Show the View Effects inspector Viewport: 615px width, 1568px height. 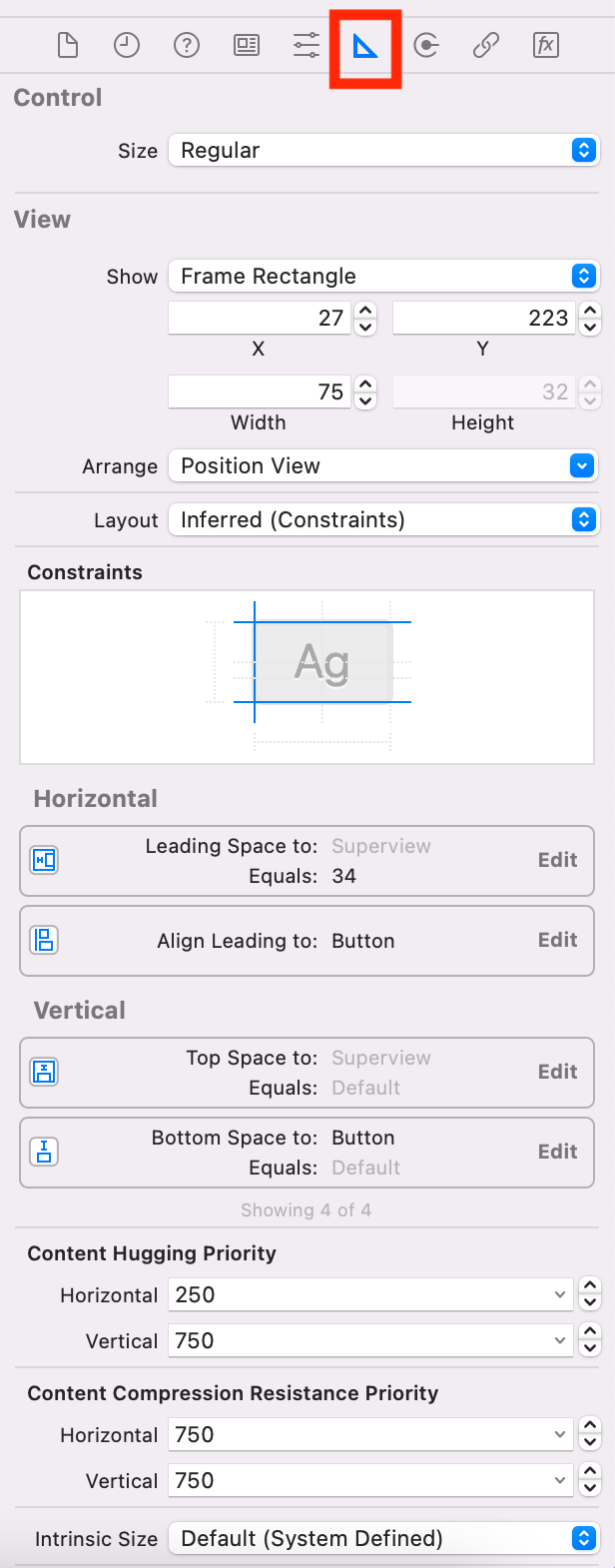tap(546, 45)
